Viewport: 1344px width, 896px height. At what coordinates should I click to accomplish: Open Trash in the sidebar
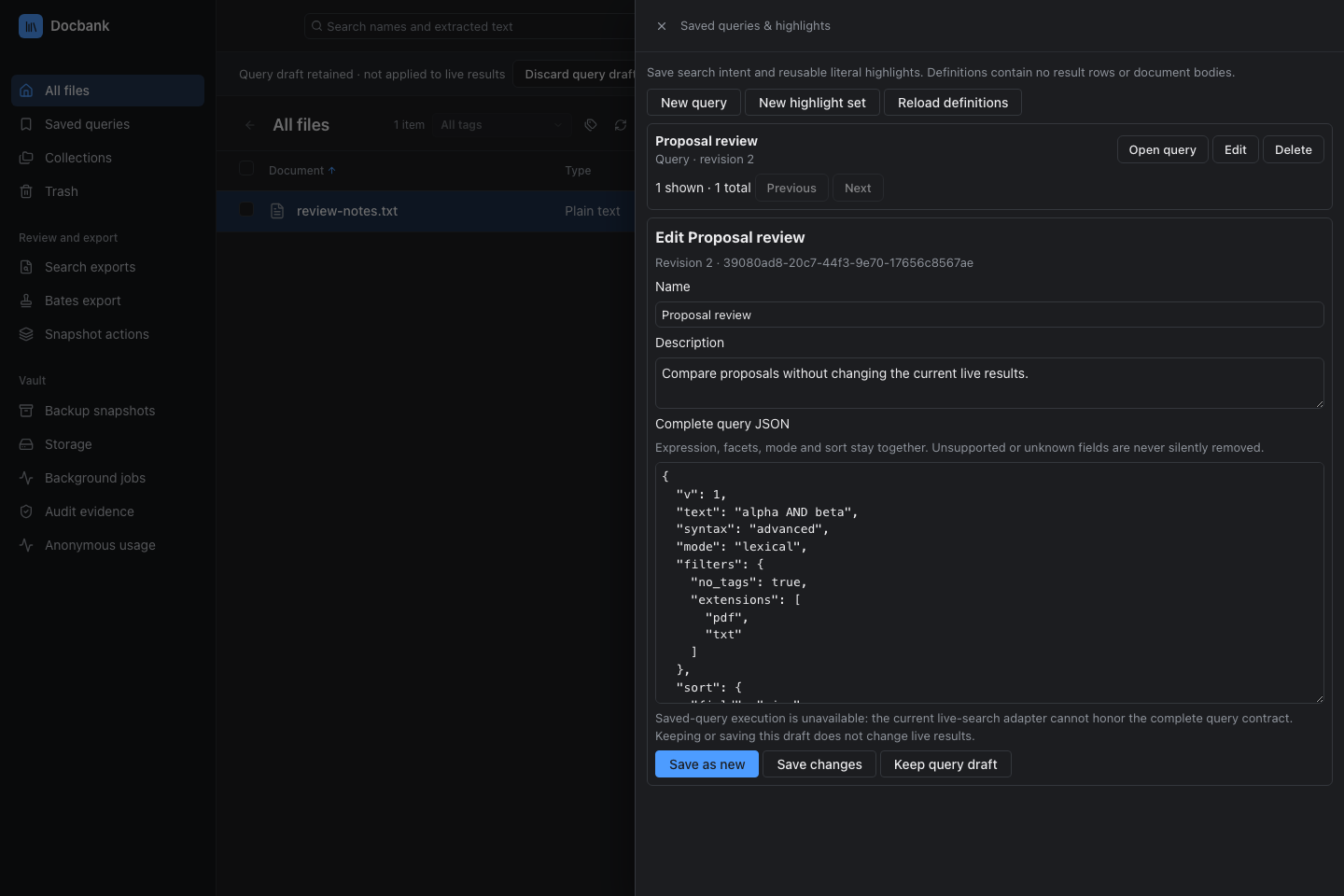tap(108, 191)
